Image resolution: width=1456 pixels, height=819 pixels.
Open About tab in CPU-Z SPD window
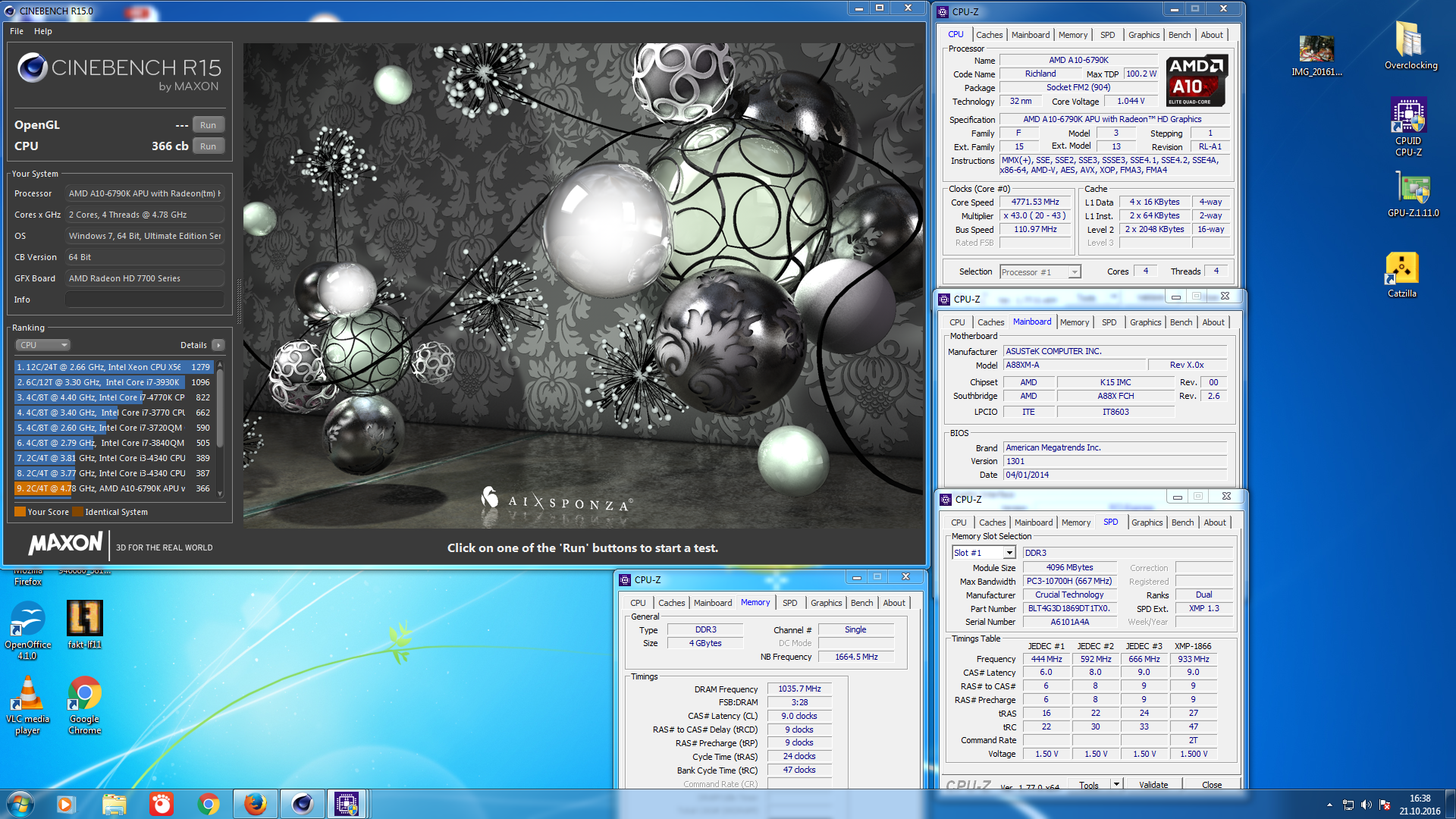(x=1215, y=522)
